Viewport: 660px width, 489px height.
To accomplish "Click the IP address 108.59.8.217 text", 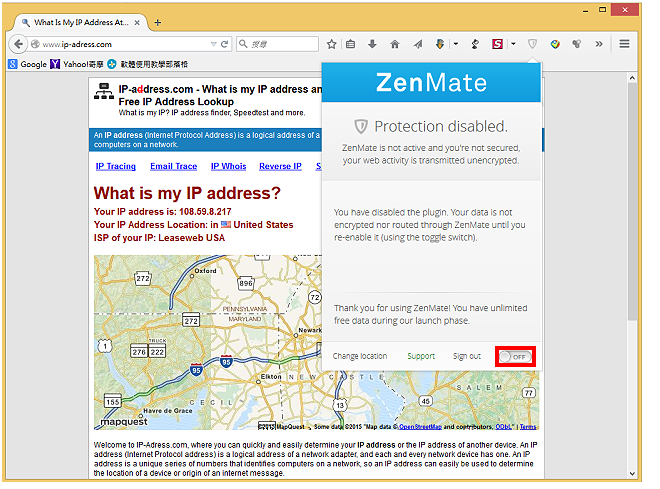I will (x=205, y=212).
